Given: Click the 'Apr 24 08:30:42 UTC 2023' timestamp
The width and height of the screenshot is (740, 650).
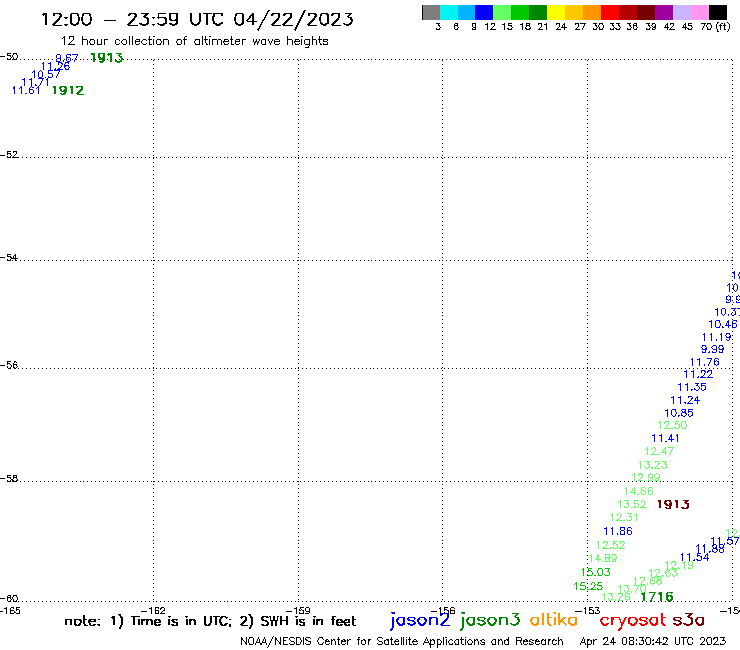Looking at the screenshot, I should point(653,642).
